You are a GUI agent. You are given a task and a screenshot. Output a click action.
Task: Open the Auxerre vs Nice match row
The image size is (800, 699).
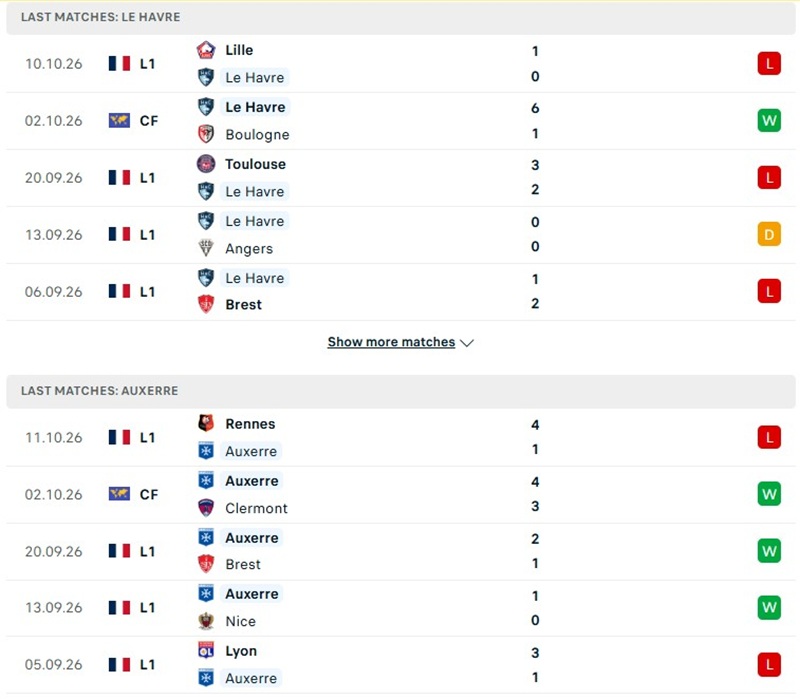[401, 608]
